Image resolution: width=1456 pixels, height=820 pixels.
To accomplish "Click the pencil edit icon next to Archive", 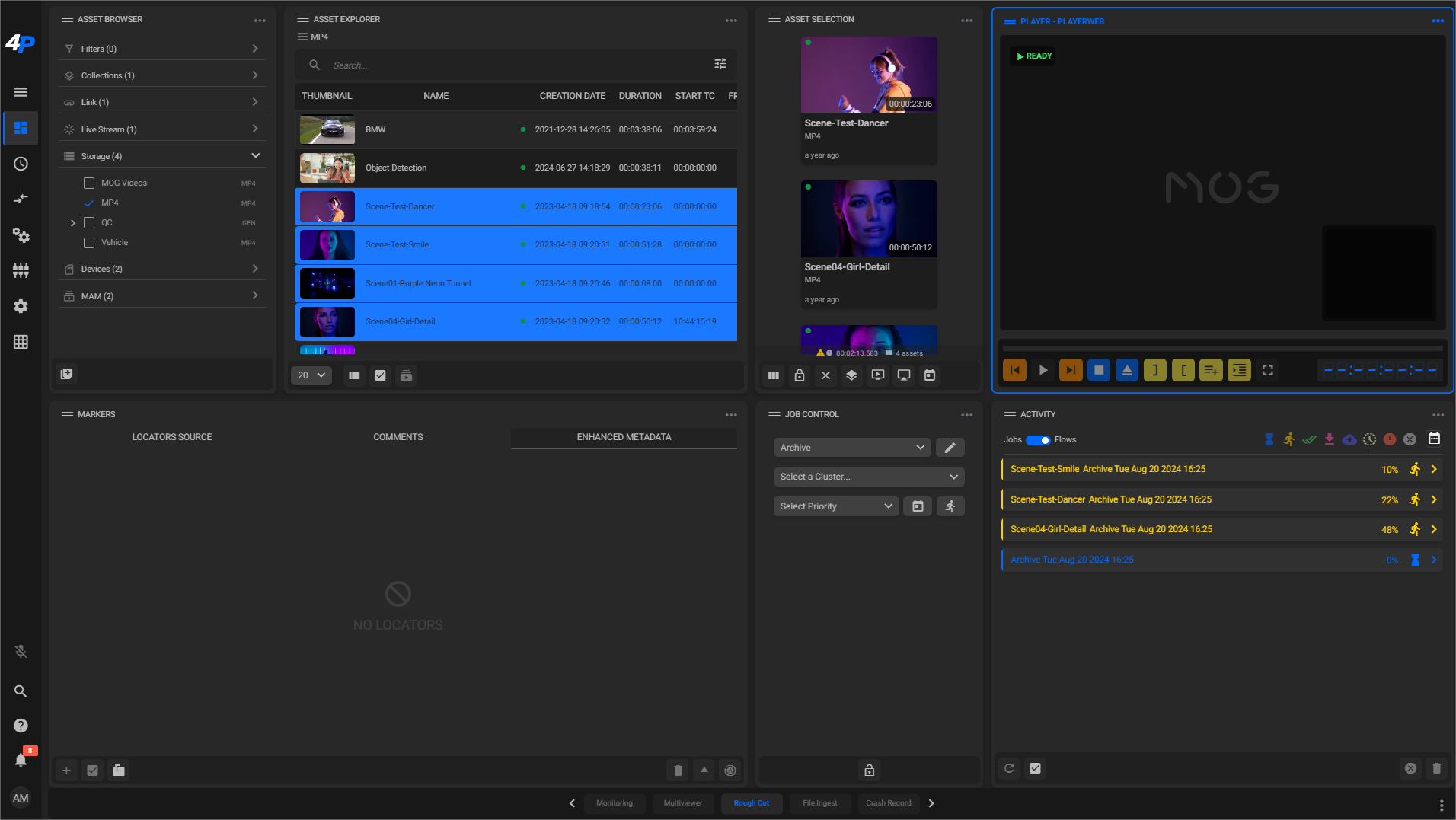I will point(950,448).
